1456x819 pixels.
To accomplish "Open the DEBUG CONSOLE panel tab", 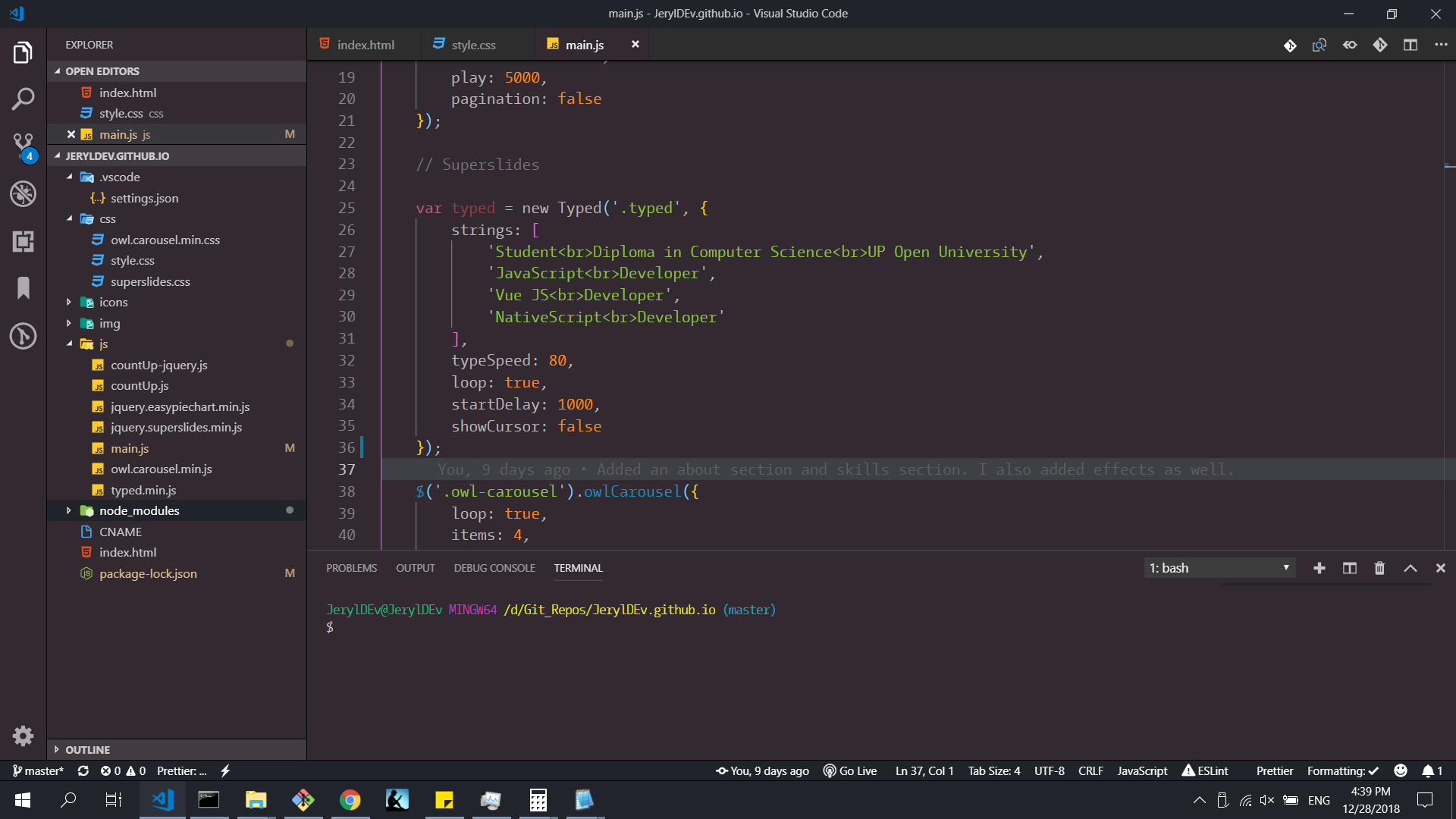I will tap(494, 568).
